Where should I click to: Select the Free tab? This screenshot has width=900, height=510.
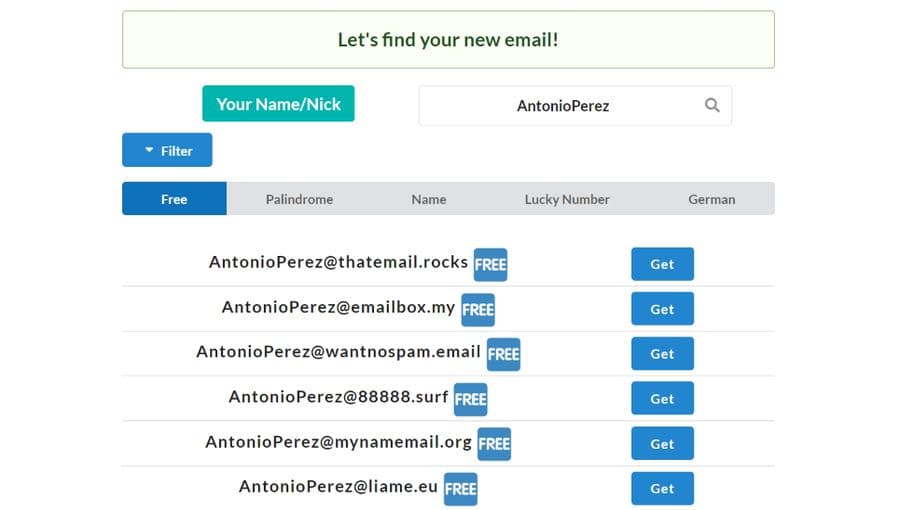pos(174,199)
